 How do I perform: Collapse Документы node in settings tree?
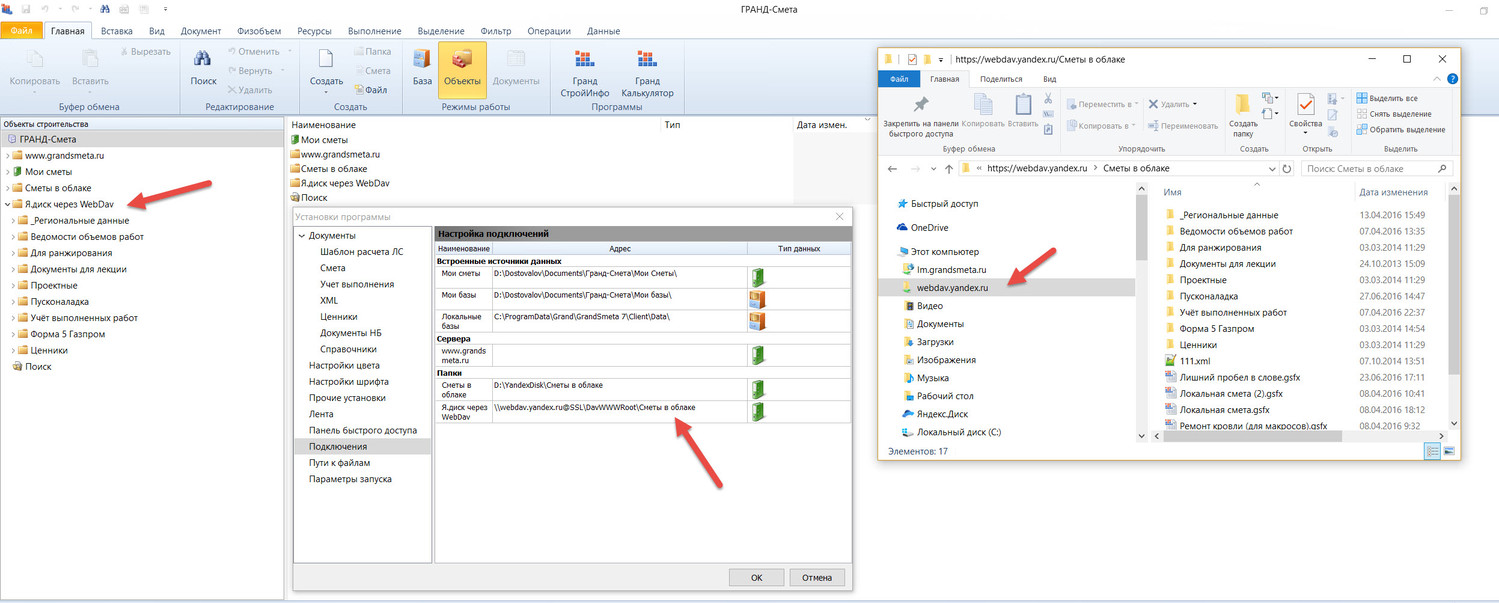coord(301,236)
